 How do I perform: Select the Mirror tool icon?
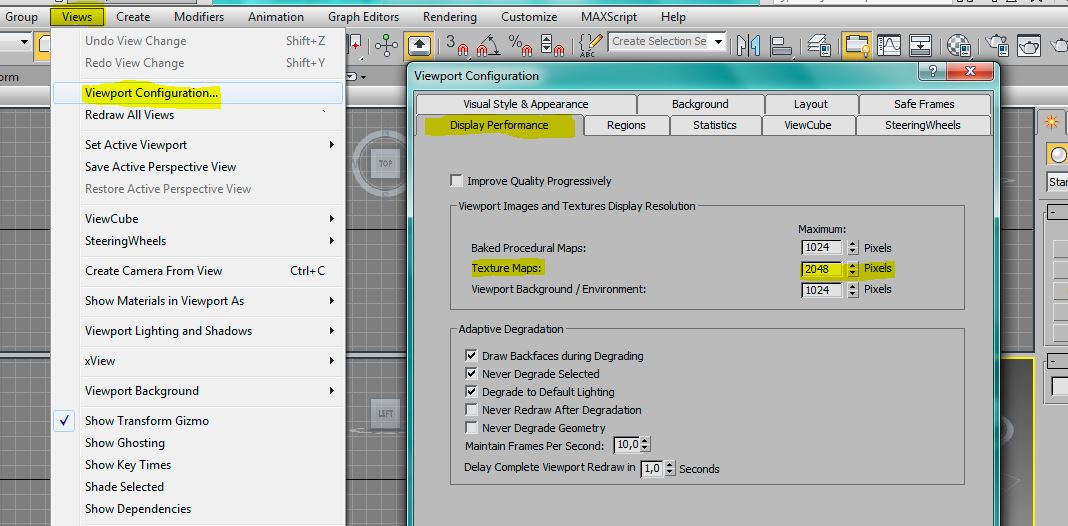click(x=748, y=45)
